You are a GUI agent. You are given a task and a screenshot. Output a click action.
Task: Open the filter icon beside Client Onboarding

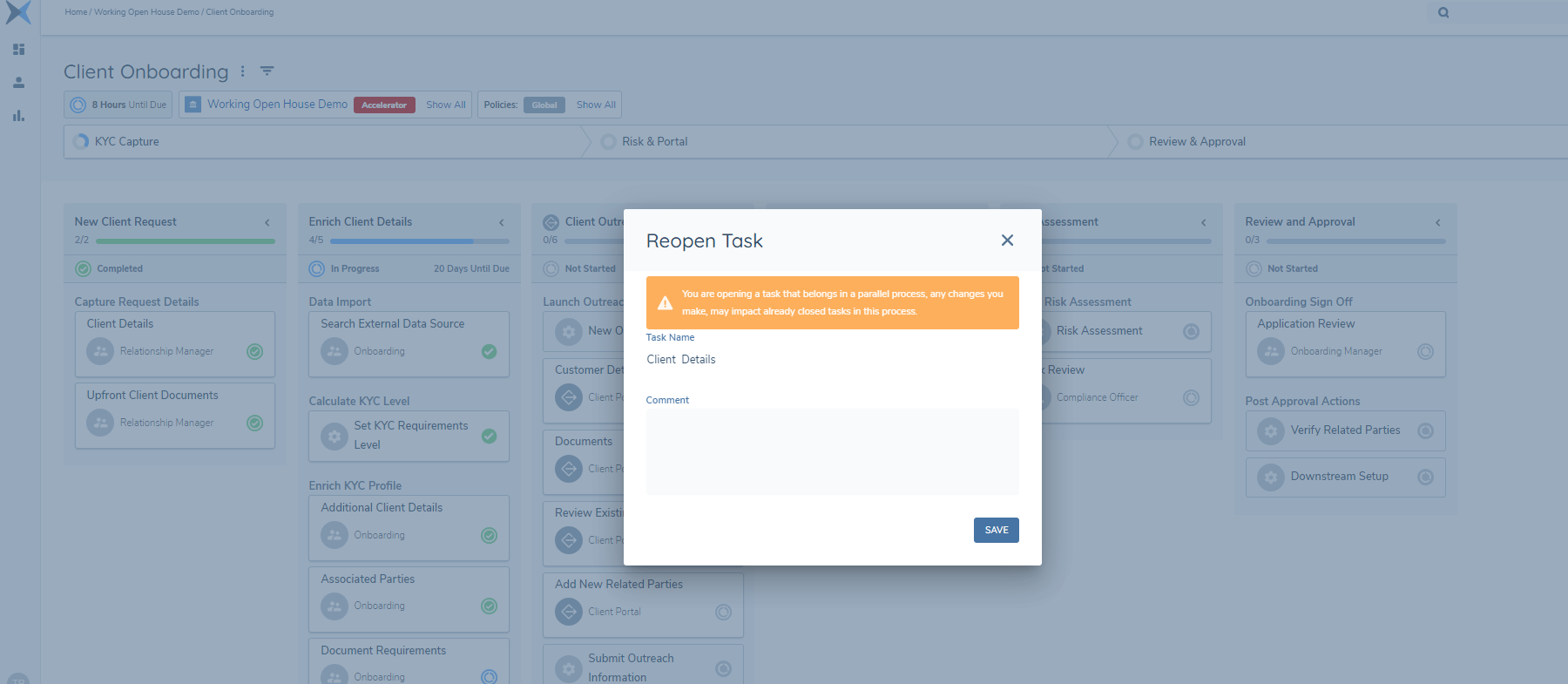pos(267,71)
